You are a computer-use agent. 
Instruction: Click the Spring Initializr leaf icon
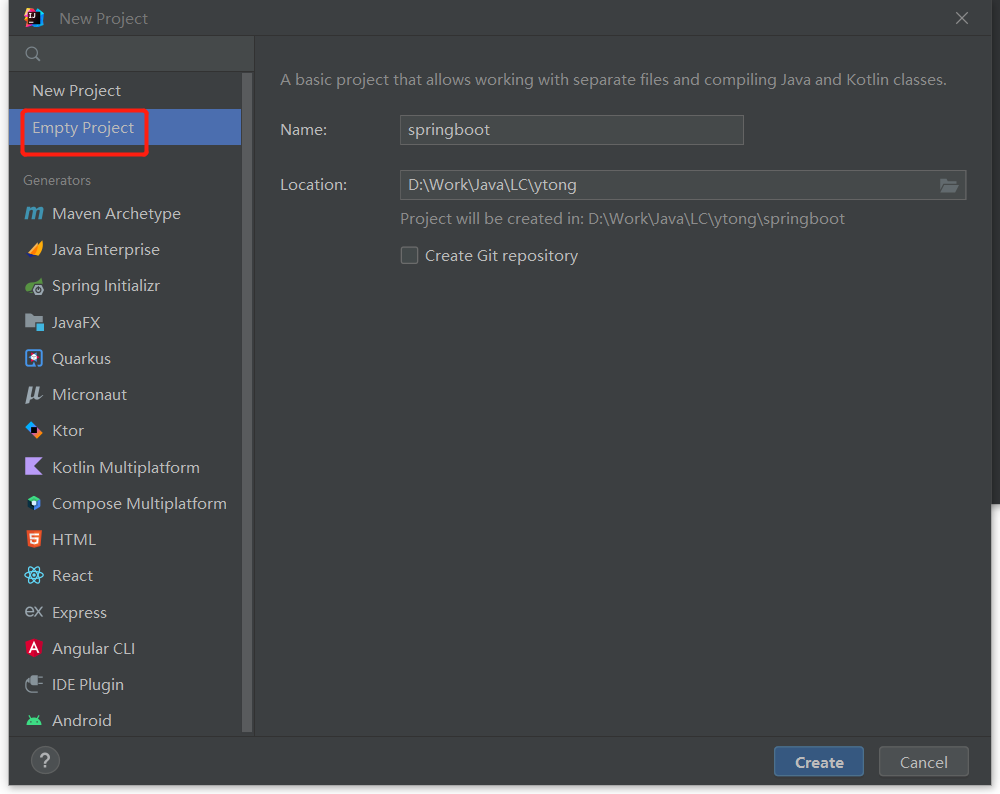[x=34, y=286]
